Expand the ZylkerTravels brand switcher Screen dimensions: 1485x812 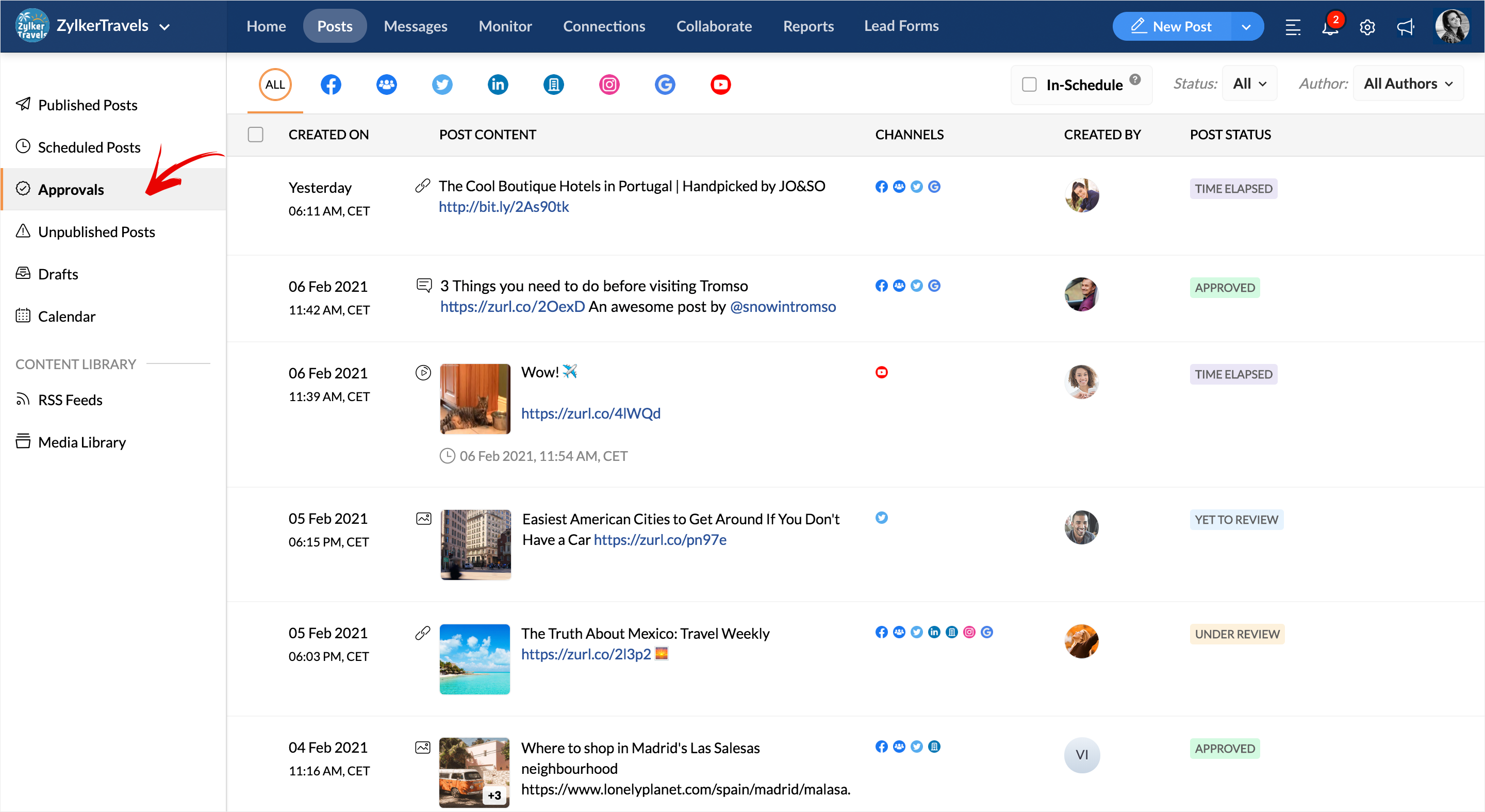coord(165,26)
